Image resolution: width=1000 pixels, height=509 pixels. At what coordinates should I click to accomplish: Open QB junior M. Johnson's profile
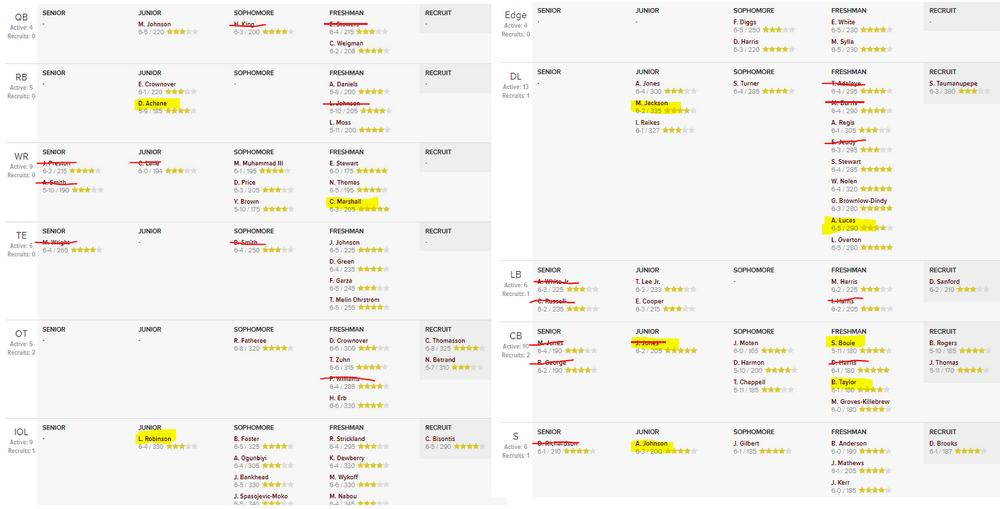154,24
